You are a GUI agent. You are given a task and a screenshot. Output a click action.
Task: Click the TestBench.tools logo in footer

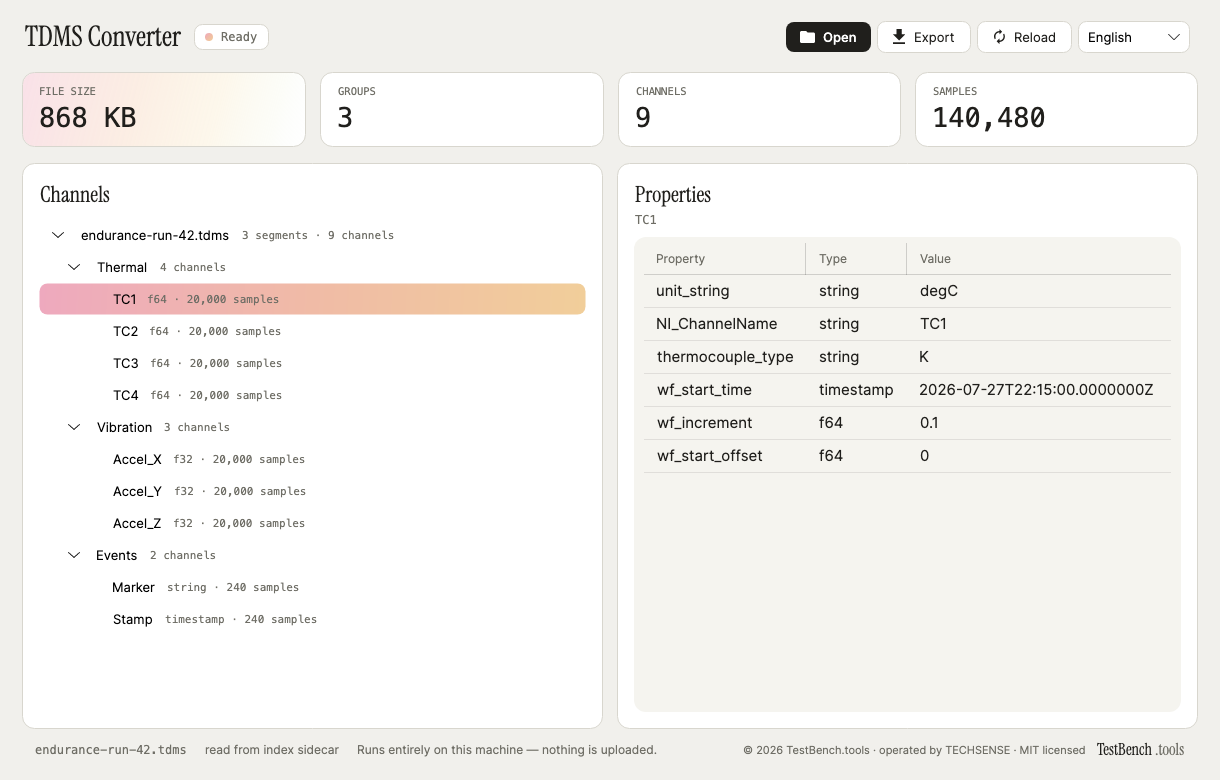[1140, 749]
